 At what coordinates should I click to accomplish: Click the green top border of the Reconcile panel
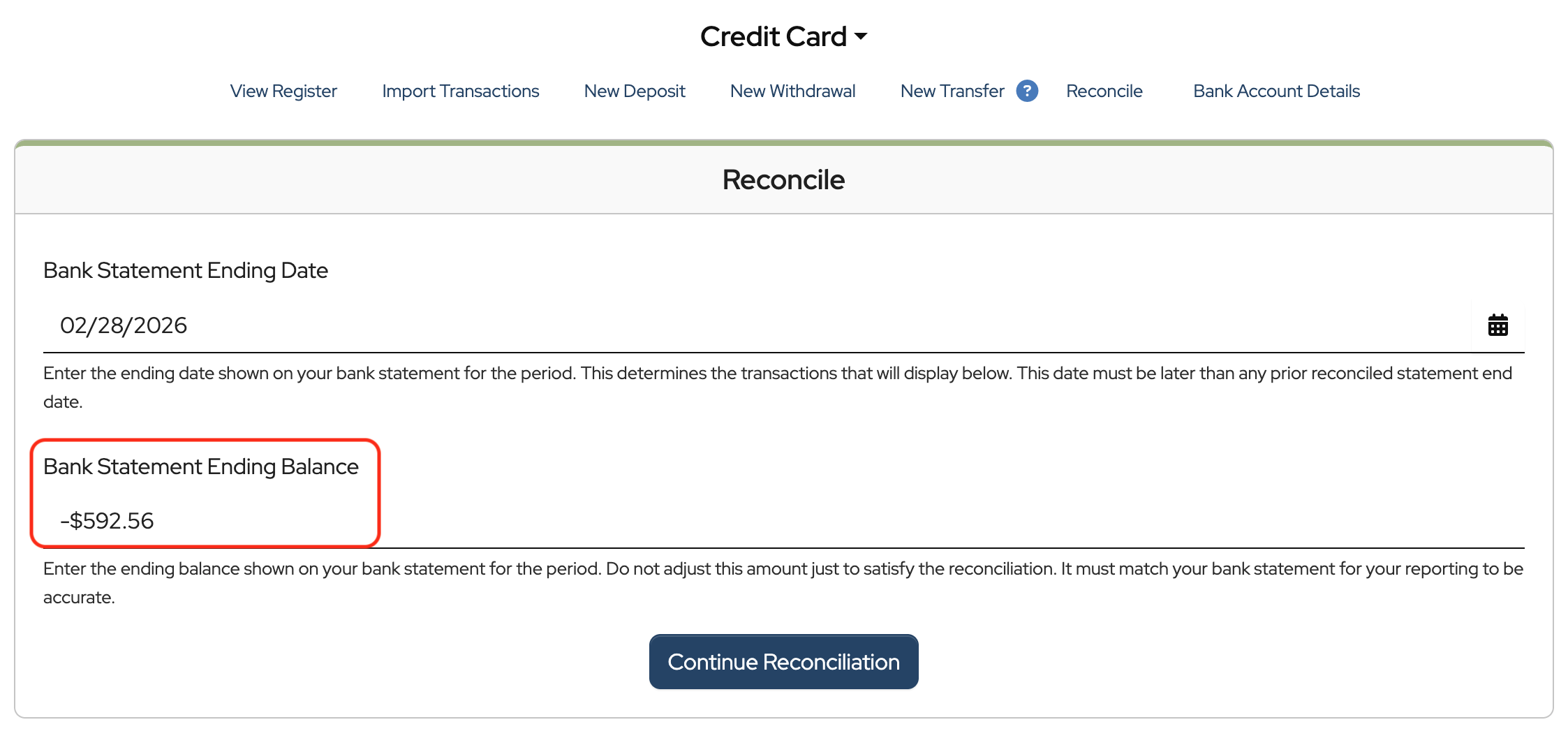(783, 142)
